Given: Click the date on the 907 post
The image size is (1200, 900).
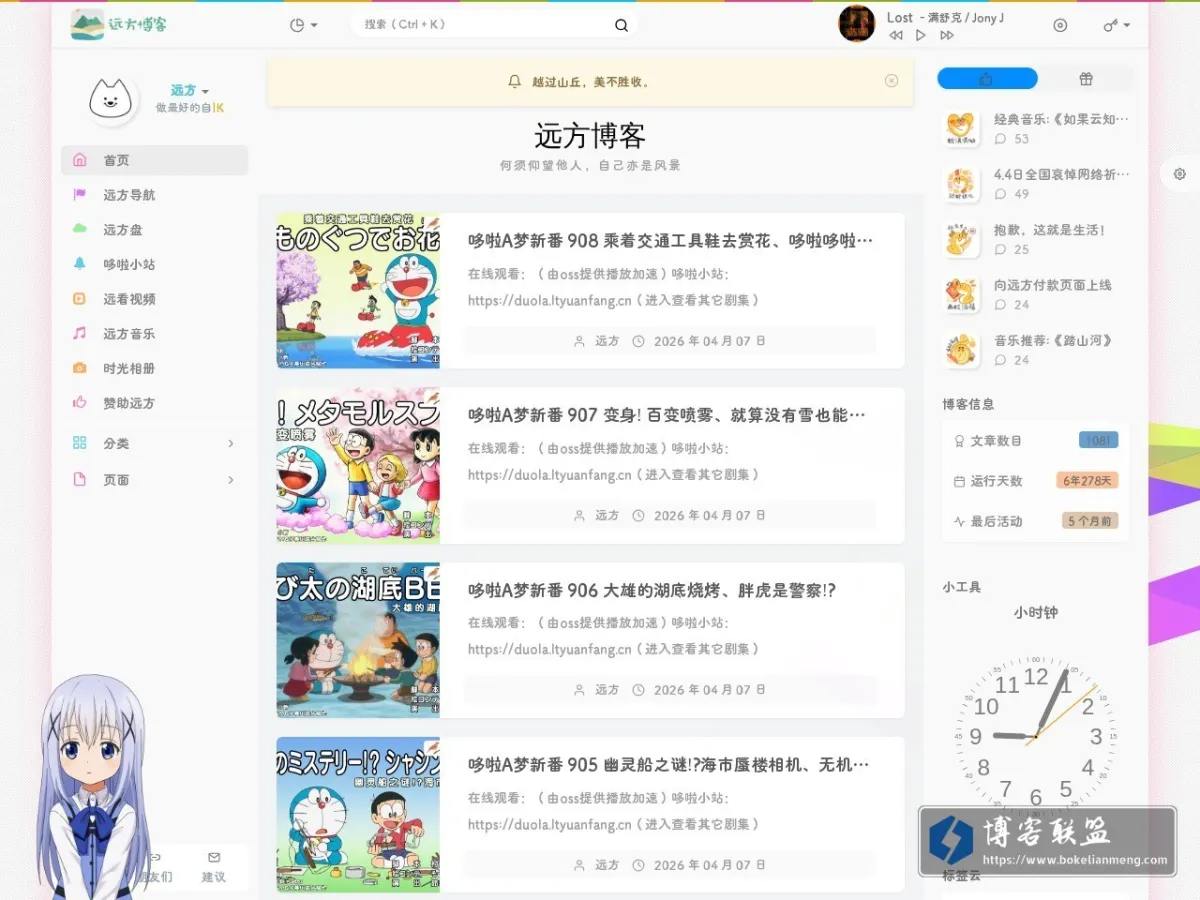Looking at the screenshot, I should pyautogui.click(x=710, y=516).
